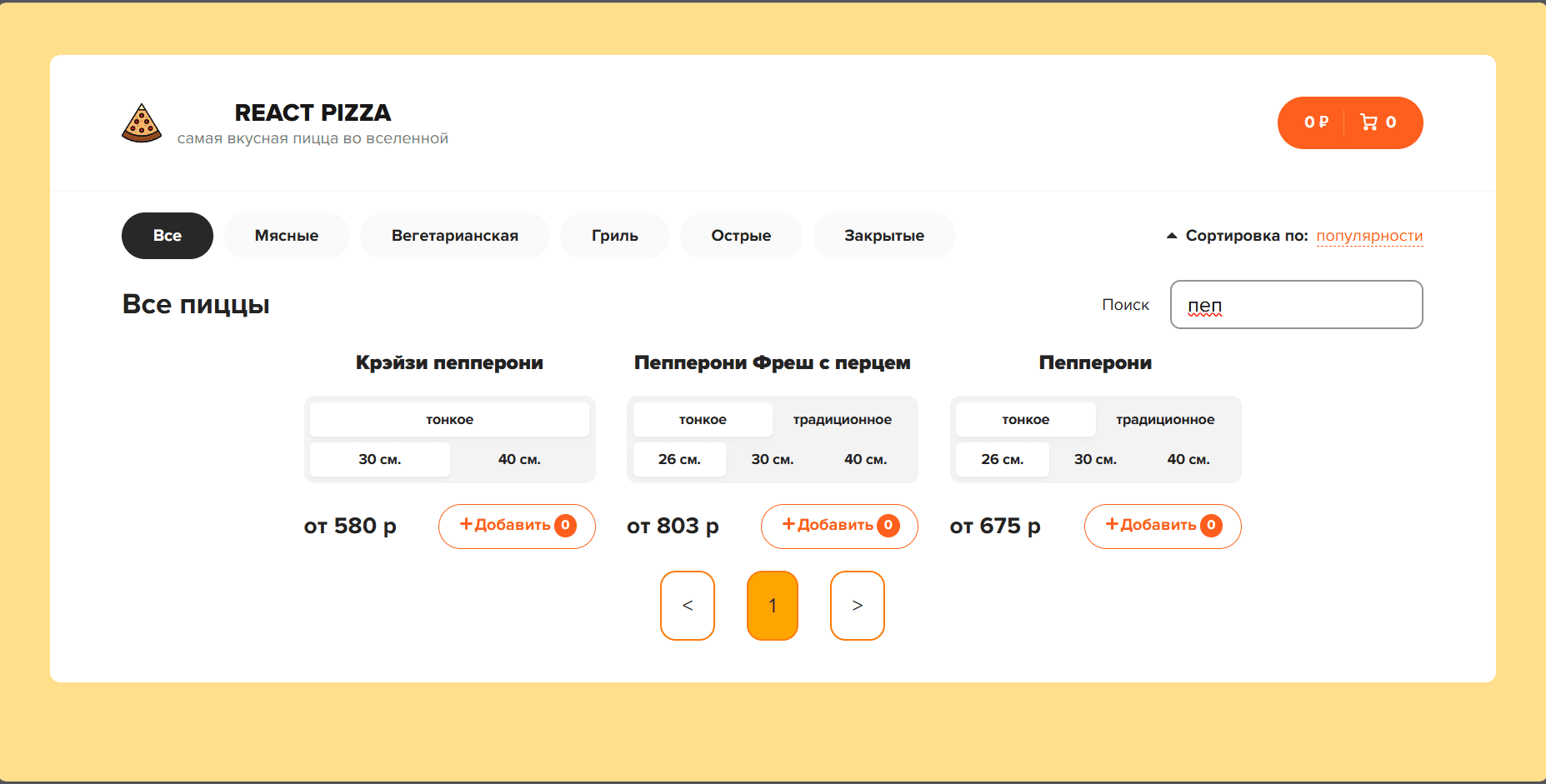Choose 40 см. size for Крэйзи пепперони
This screenshot has height=784, width=1546.
pos(519,459)
